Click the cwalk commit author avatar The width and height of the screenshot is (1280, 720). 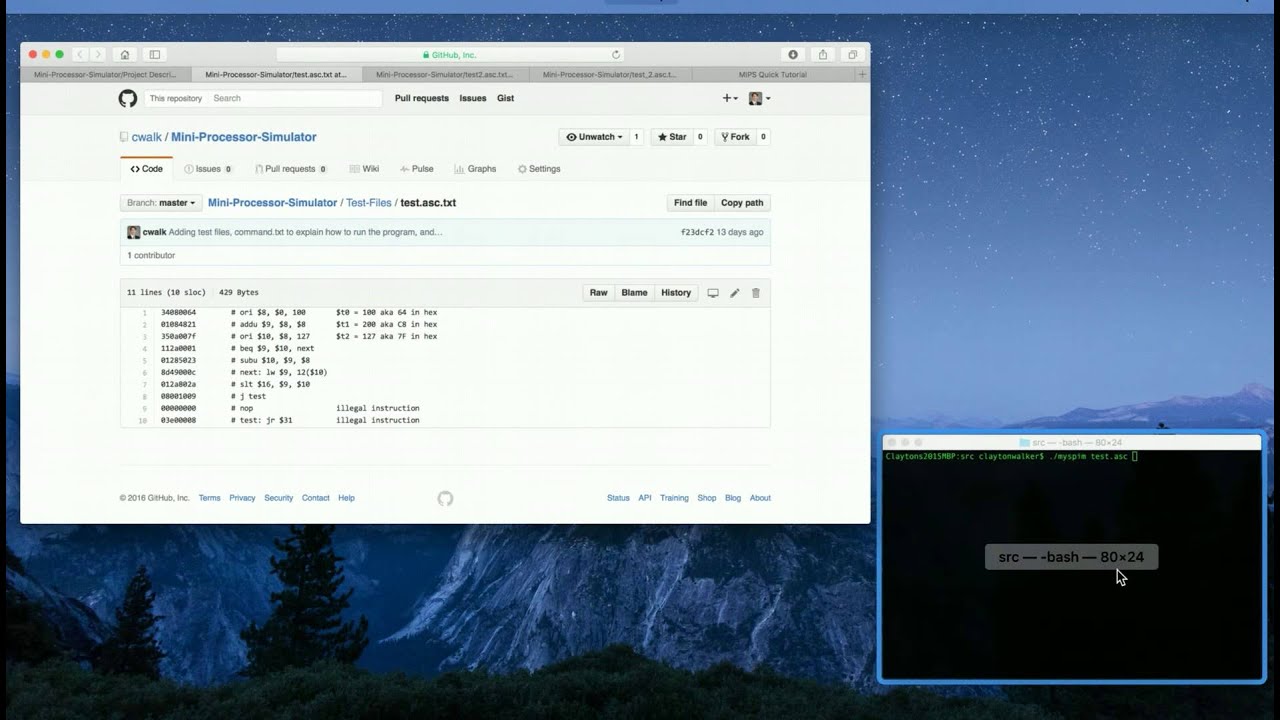point(134,232)
